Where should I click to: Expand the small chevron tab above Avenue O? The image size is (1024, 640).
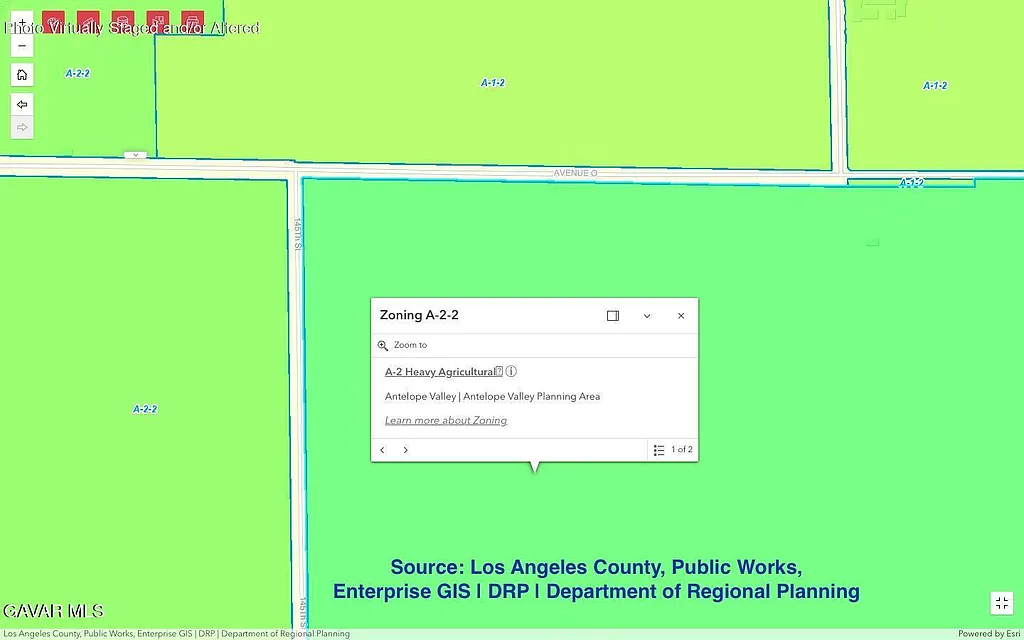pyautogui.click(x=135, y=155)
